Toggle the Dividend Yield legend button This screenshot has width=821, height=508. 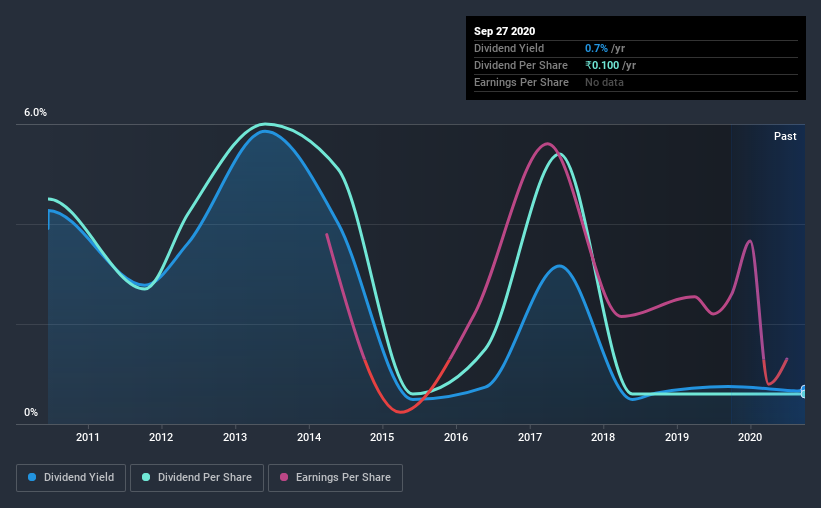[x=71, y=478]
